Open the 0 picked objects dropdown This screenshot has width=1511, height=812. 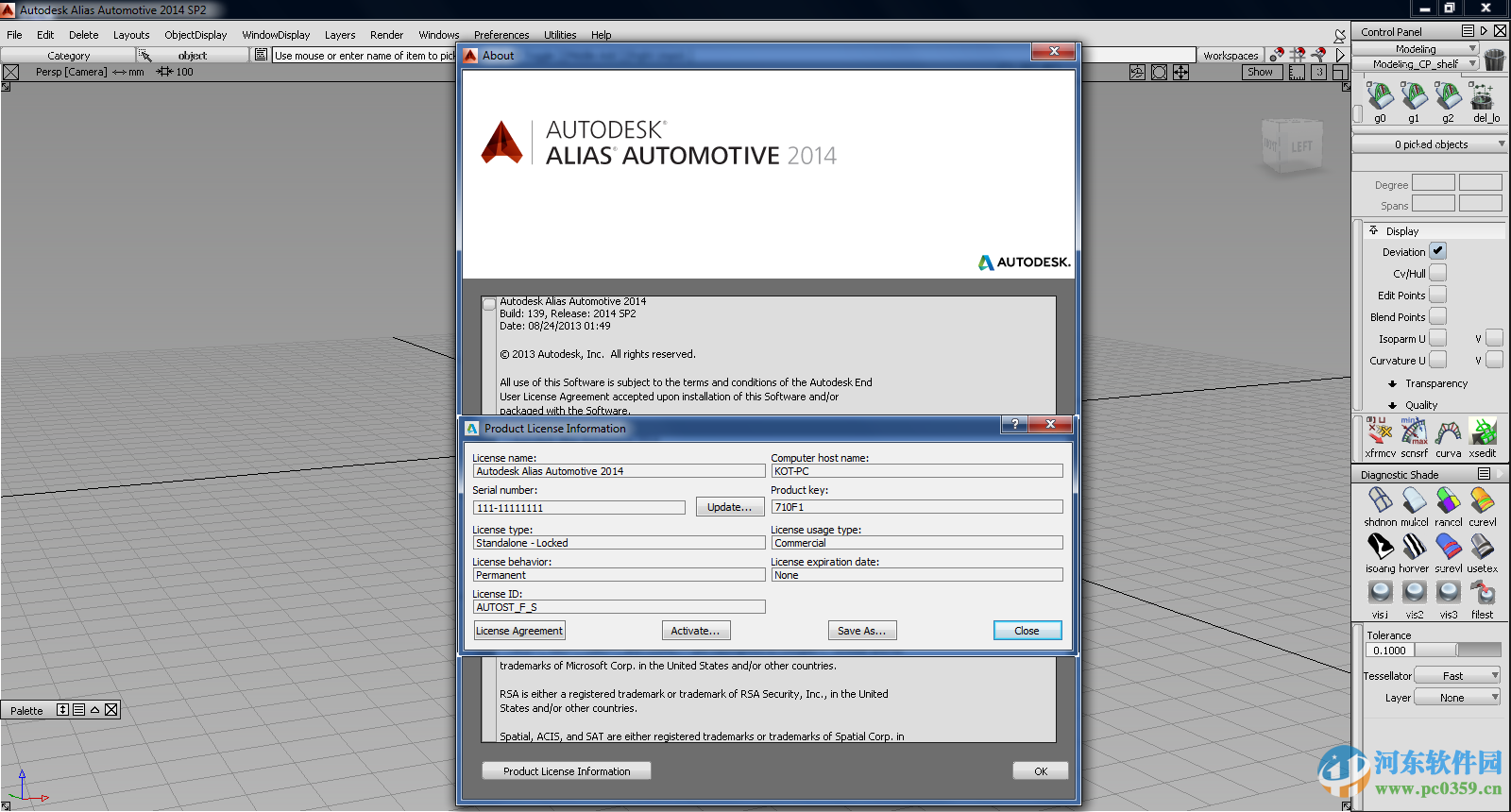coord(1430,144)
